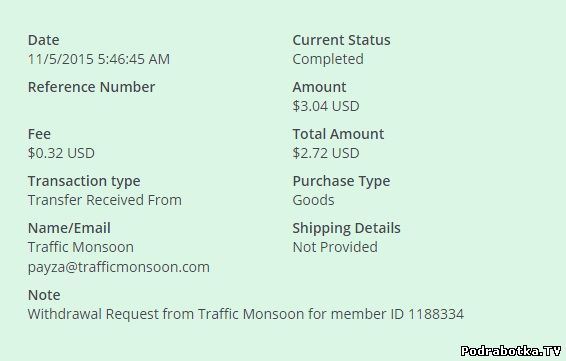Select the $3.04 USD amount
566x361 pixels.
click(326, 106)
